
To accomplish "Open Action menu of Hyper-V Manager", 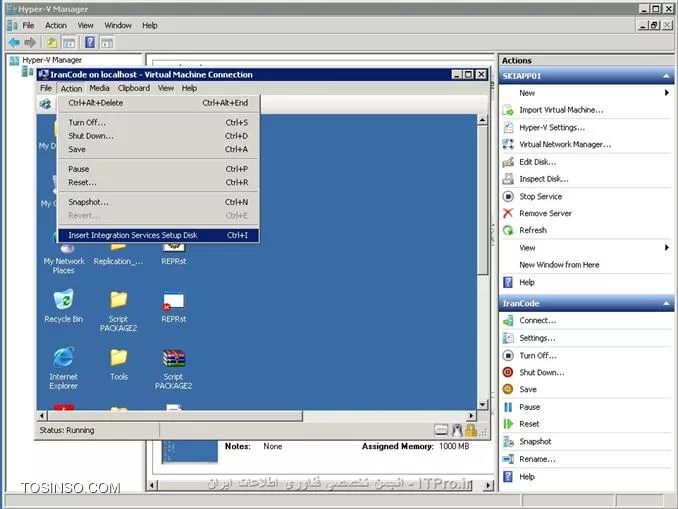I will (x=56, y=26).
